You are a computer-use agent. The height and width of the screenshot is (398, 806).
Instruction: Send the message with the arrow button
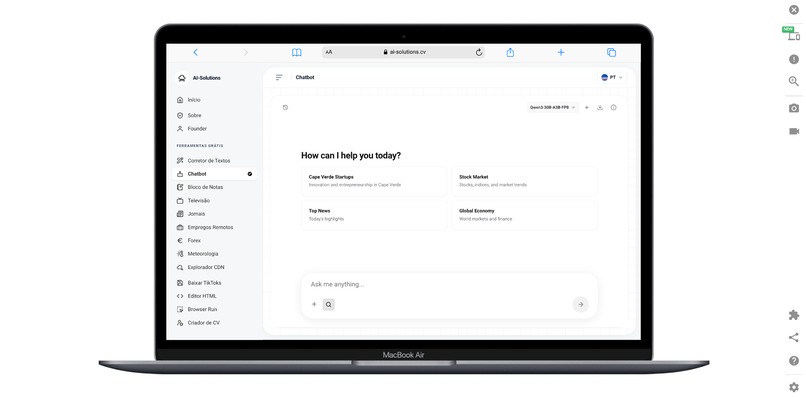(x=580, y=304)
